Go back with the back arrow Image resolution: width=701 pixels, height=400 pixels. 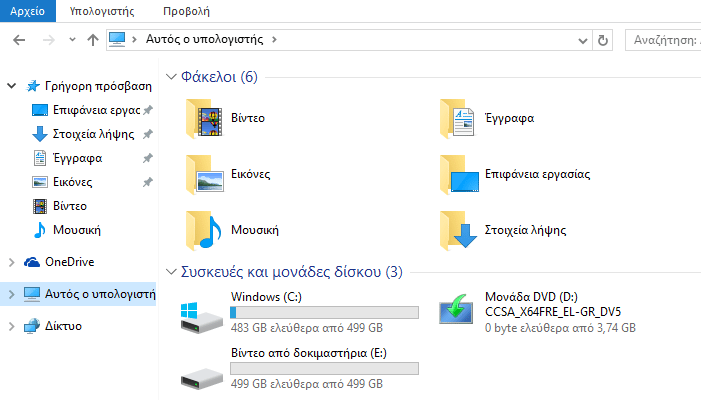(x=19, y=40)
